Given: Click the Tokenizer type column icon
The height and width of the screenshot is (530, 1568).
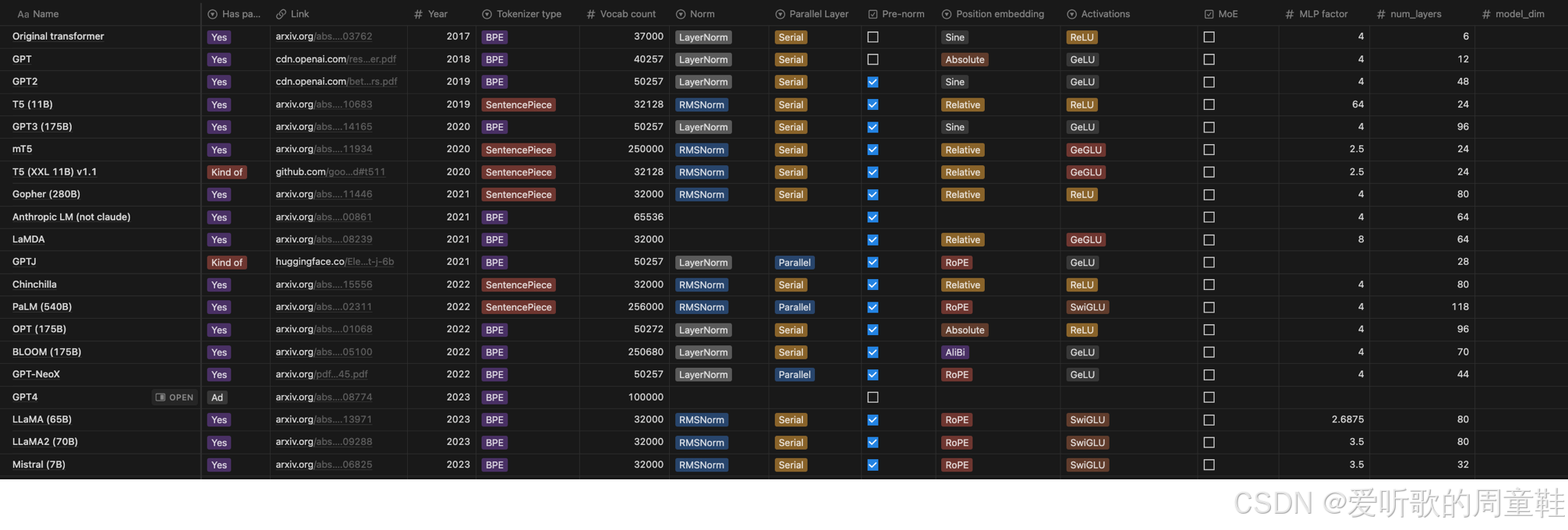Looking at the screenshot, I should [487, 14].
